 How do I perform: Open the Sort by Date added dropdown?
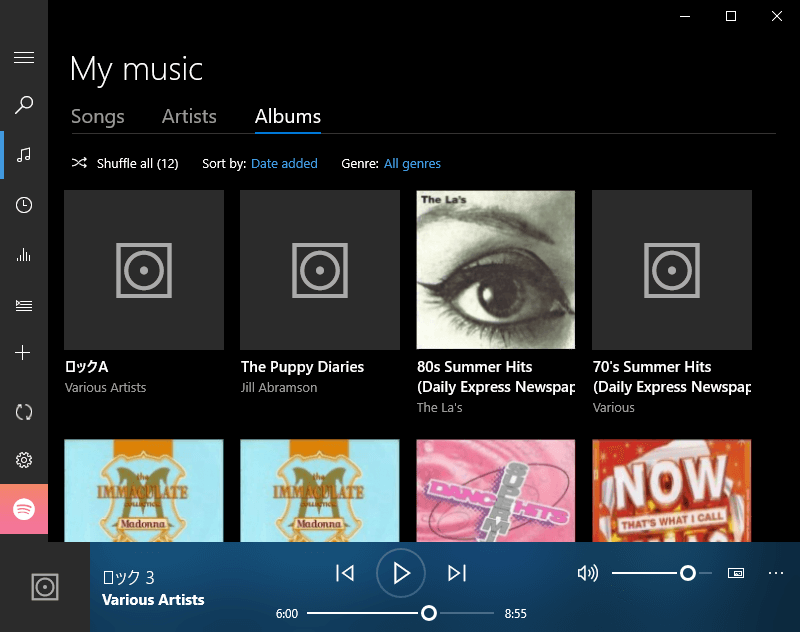pos(284,163)
